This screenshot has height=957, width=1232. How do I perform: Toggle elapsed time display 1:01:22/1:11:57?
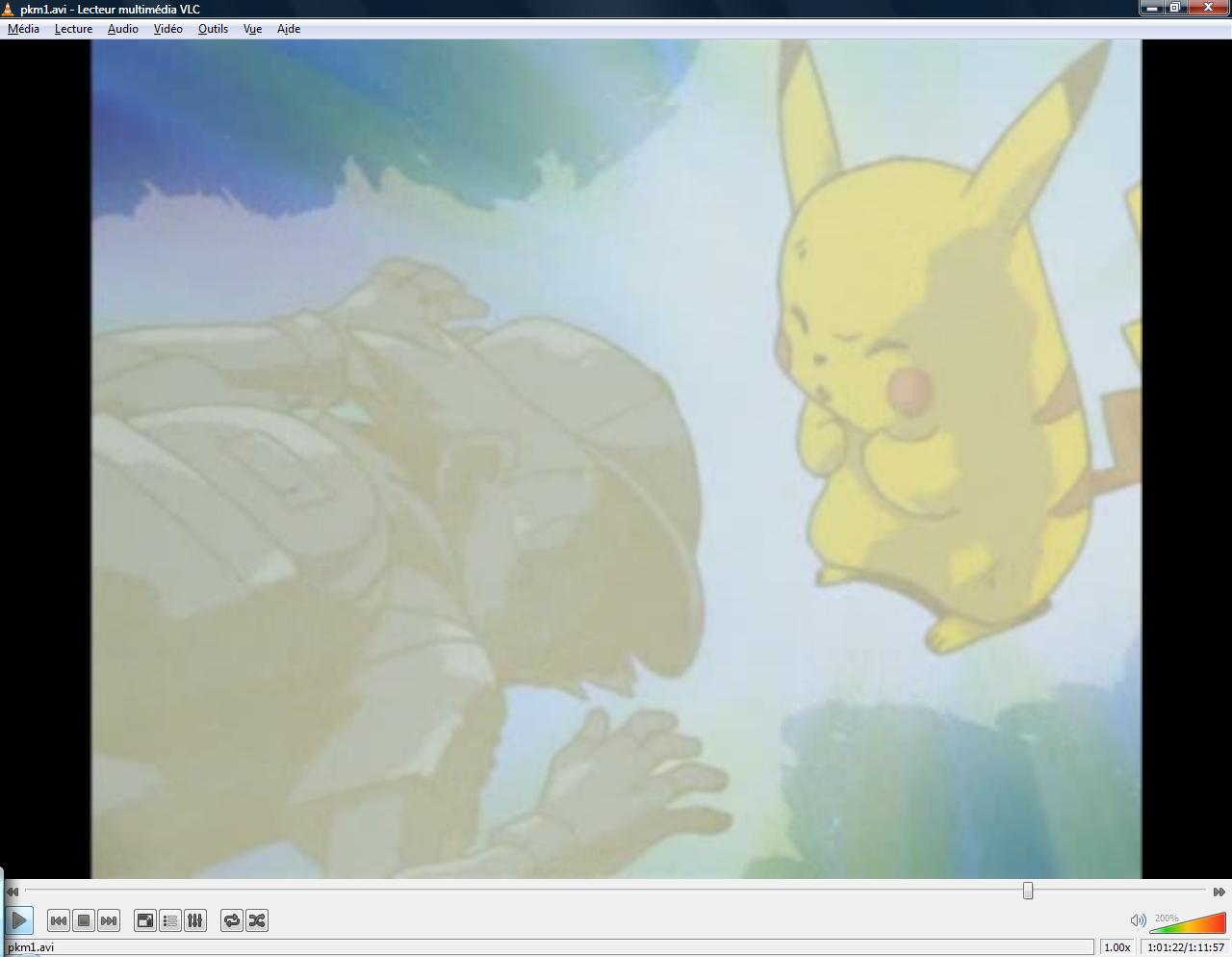coord(1185,947)
